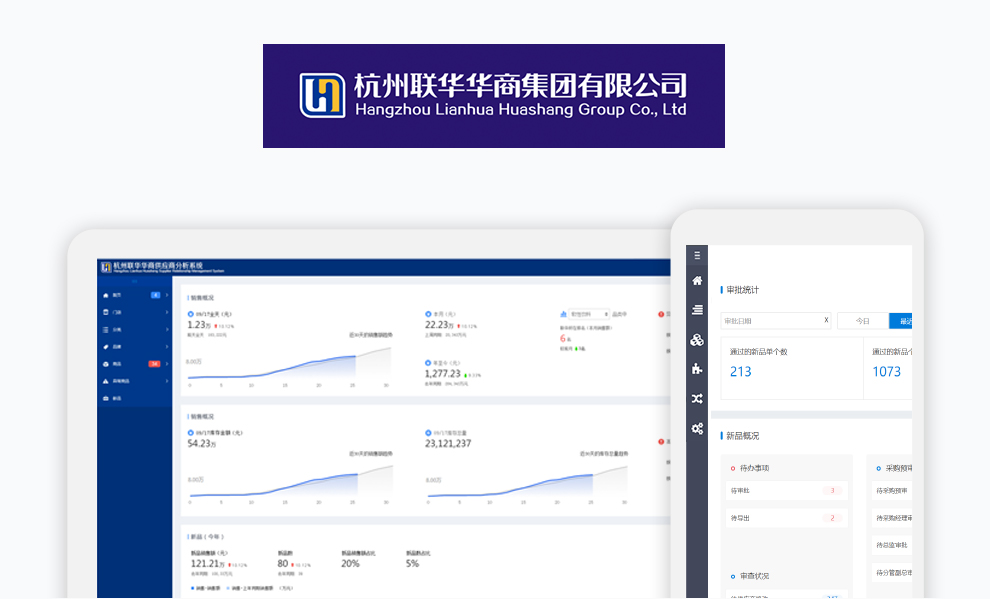The image size is (990, 599).
Task: Open the gears settings icon in tablet sidebar
Action: [697, 429]
